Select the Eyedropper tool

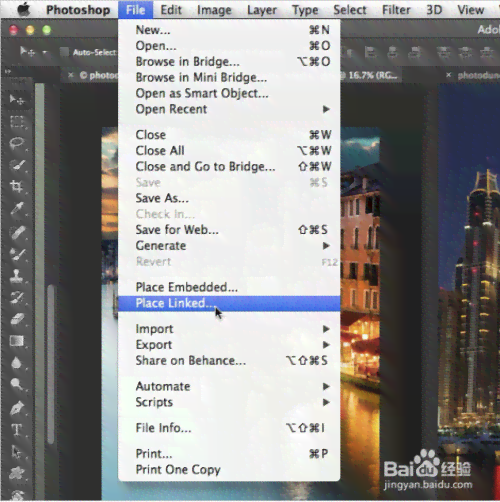tap(17, 209)
